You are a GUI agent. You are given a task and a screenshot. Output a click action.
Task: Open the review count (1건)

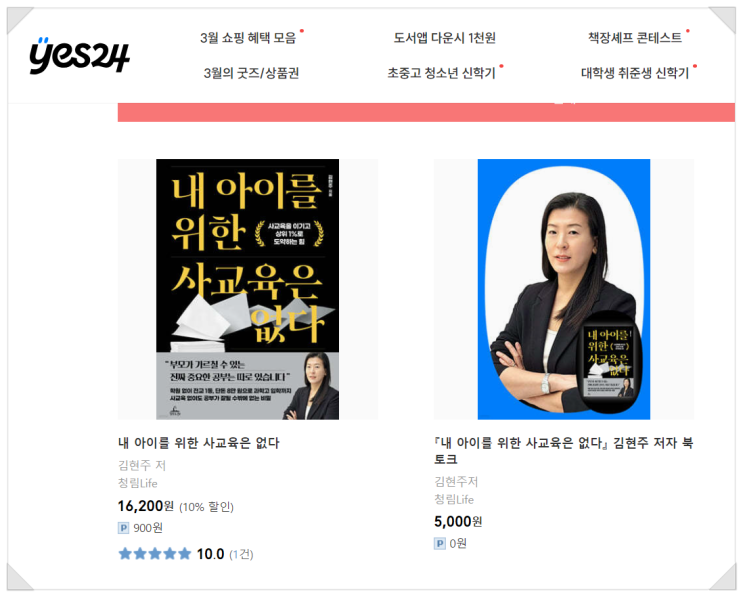[x=242, y=554]
